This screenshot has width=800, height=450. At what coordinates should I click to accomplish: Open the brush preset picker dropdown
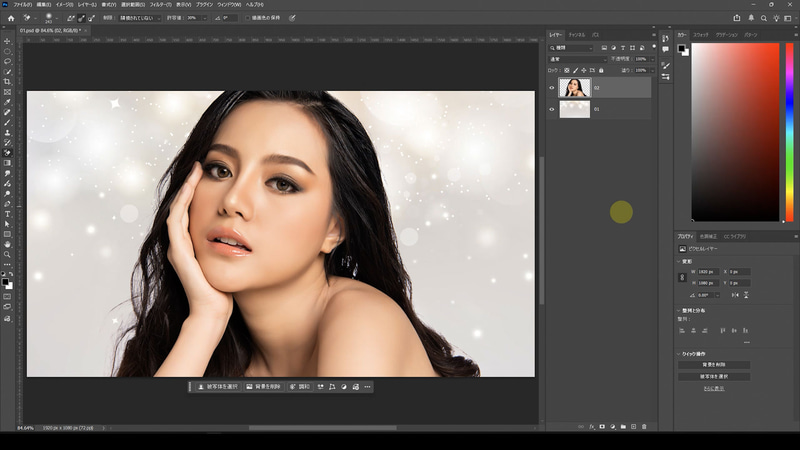pyautogui.click(x=56, y=18)
